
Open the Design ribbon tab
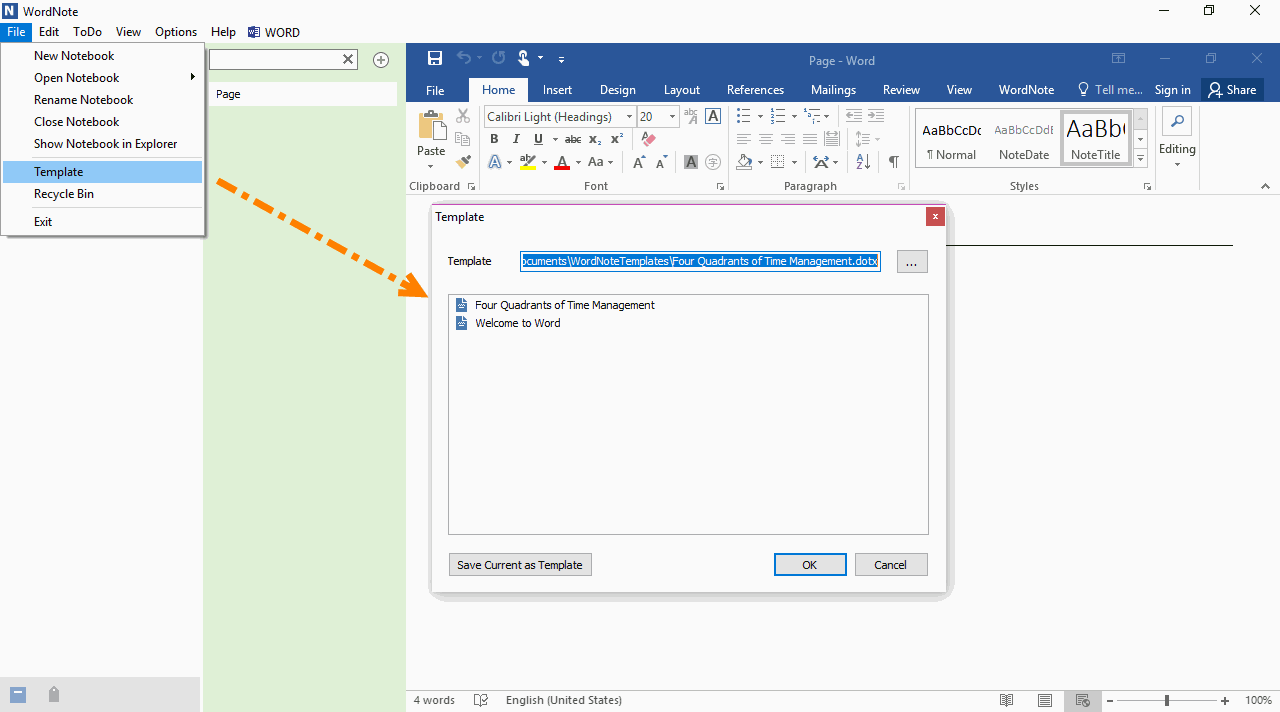[617, 90]
